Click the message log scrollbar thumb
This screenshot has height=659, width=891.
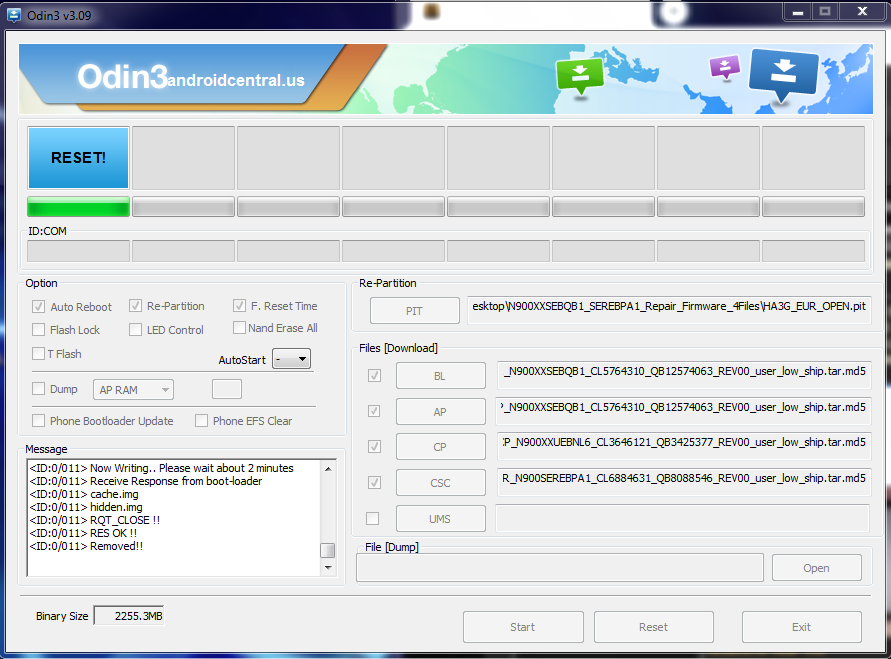[328, 550]
